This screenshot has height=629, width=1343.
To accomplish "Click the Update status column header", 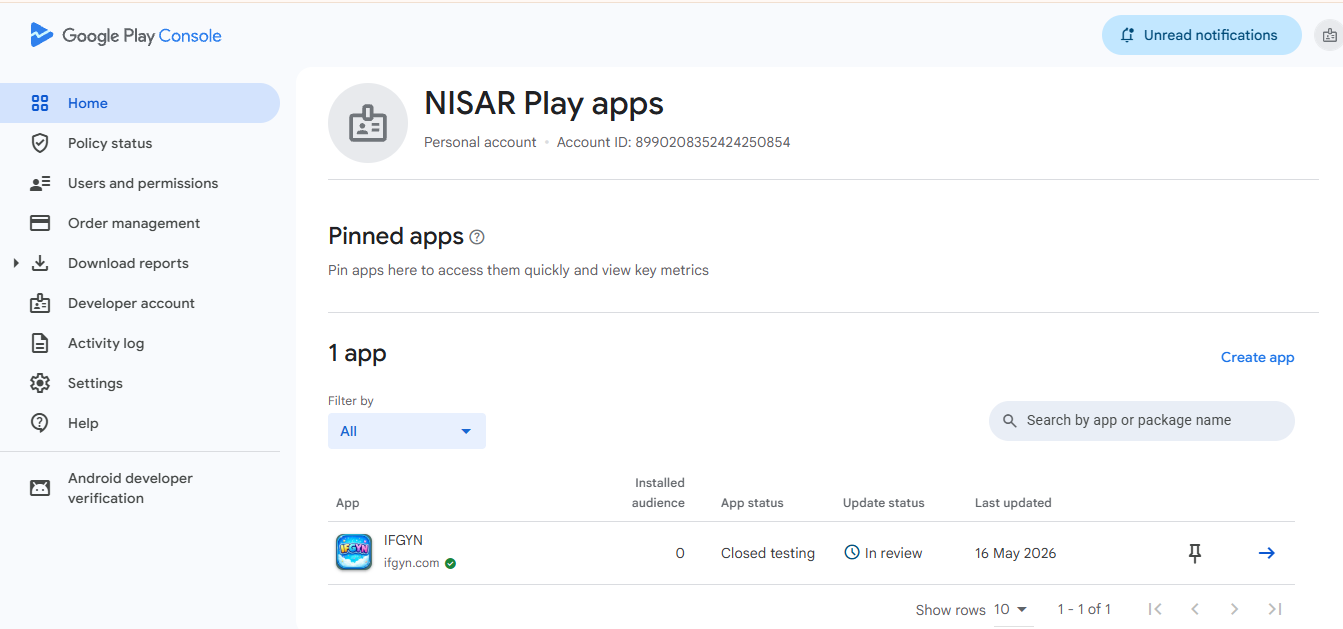I will pos(883,503).
